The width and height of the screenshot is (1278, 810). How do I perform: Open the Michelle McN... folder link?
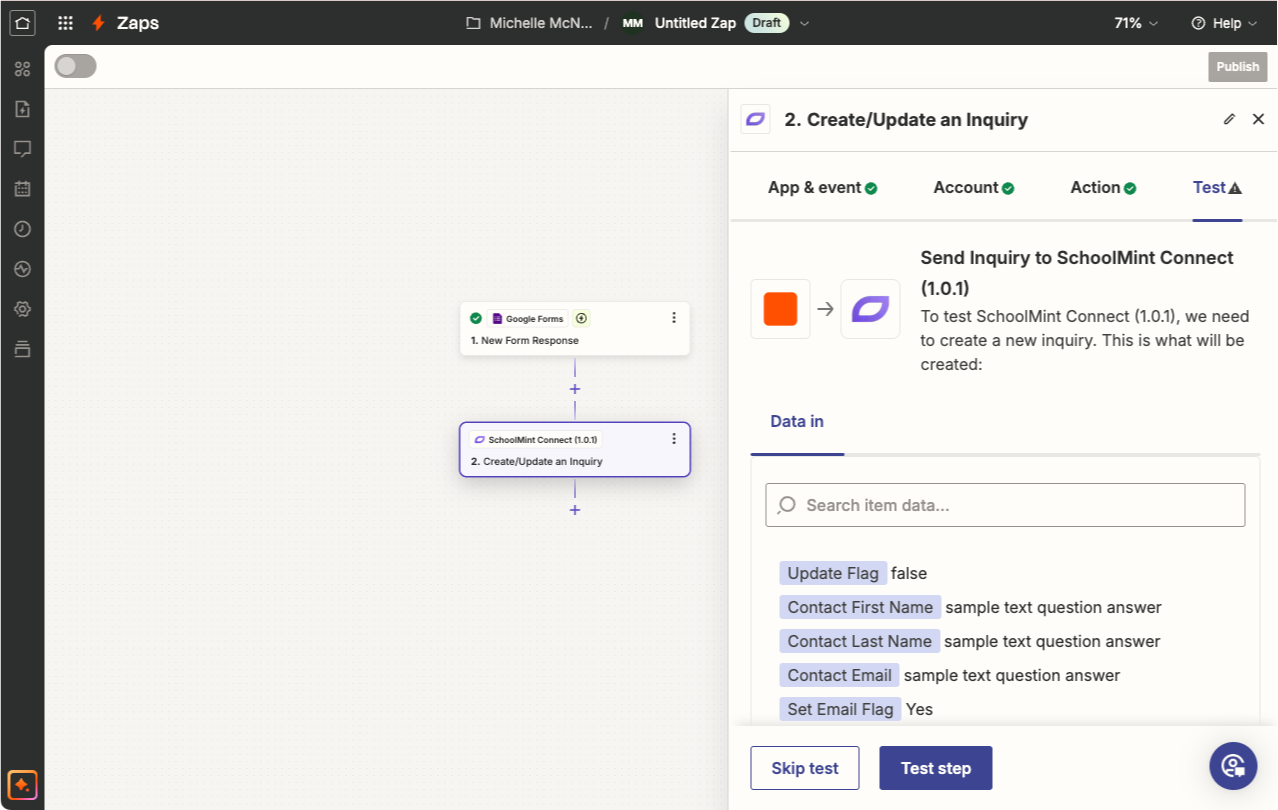541,23
